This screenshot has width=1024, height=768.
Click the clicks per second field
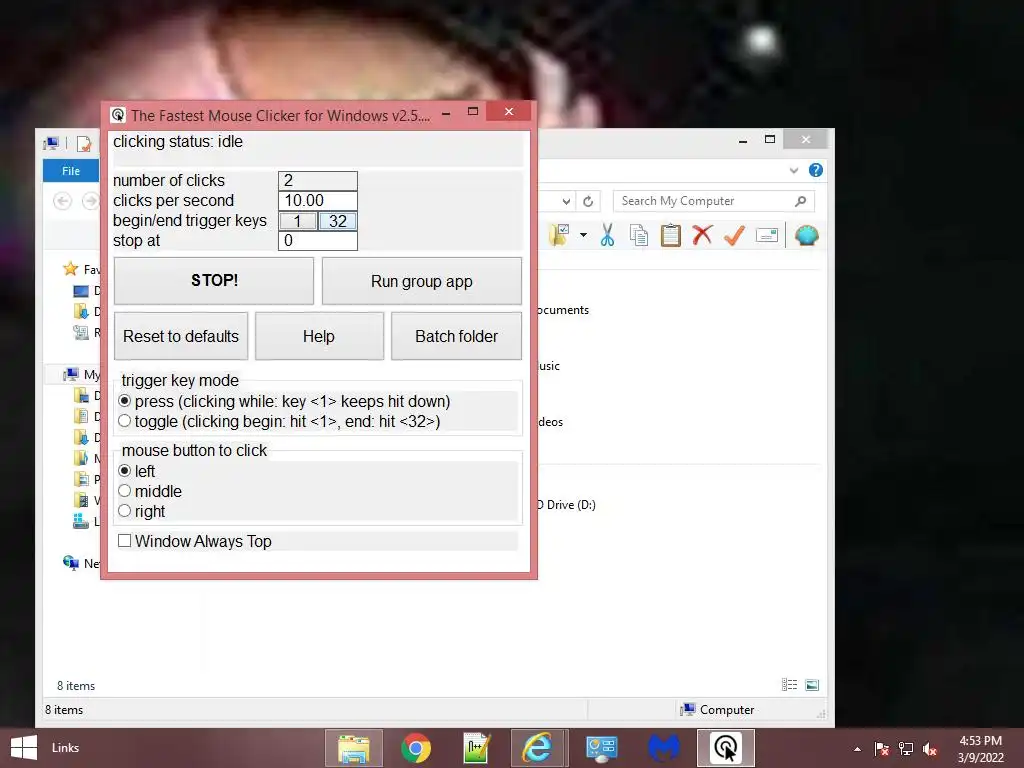317,200
